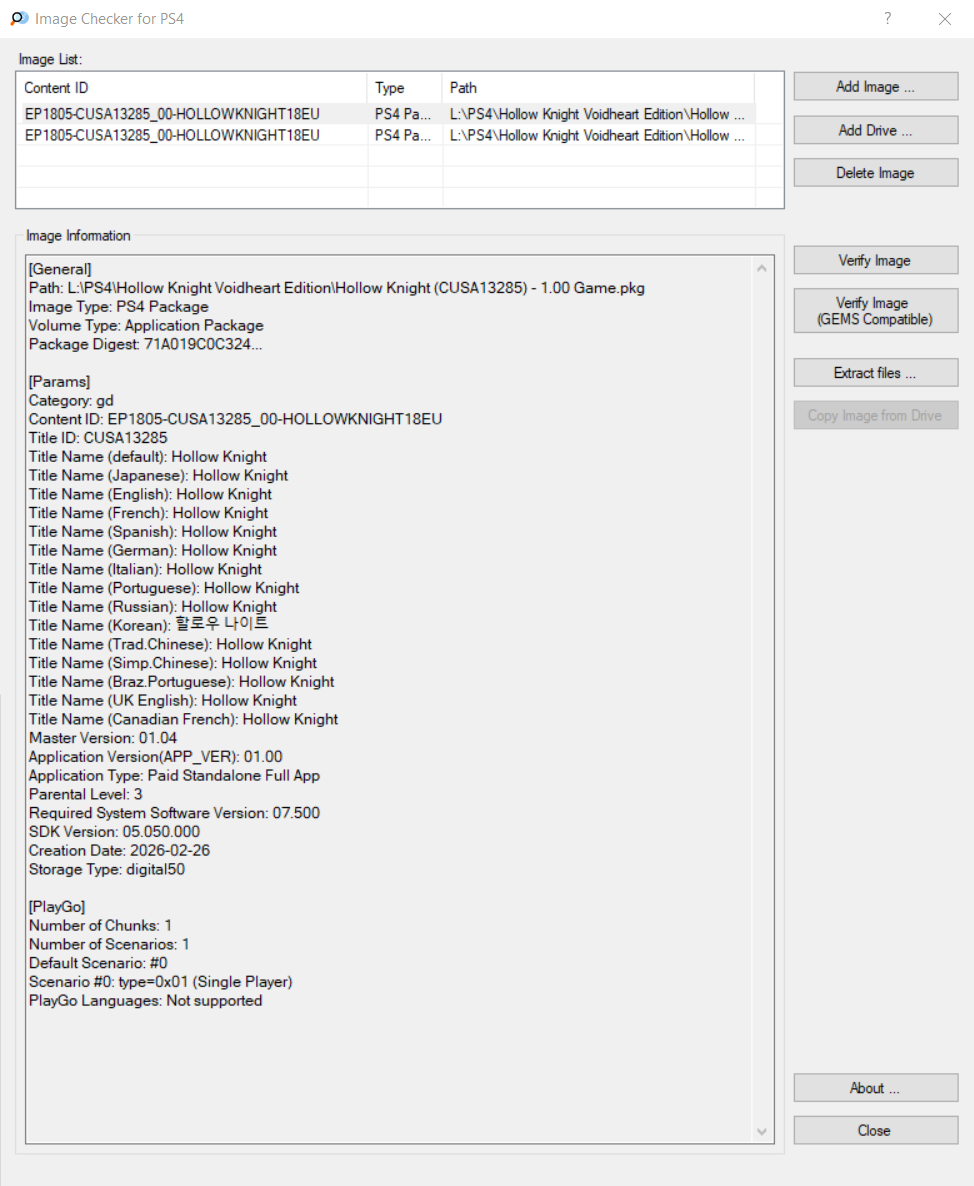Click the Application Type Paid Standalone line

pyautogui.click(x=174, y=776)
